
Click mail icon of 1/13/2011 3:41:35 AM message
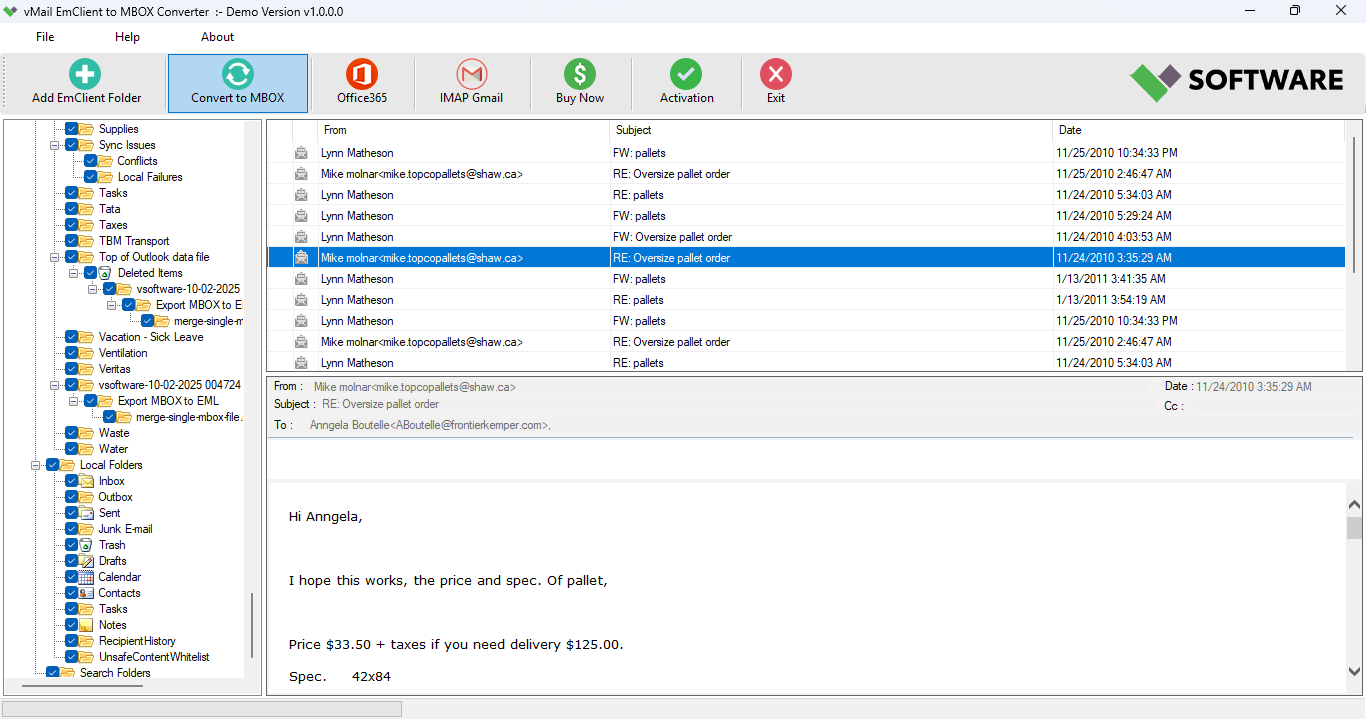301,279
